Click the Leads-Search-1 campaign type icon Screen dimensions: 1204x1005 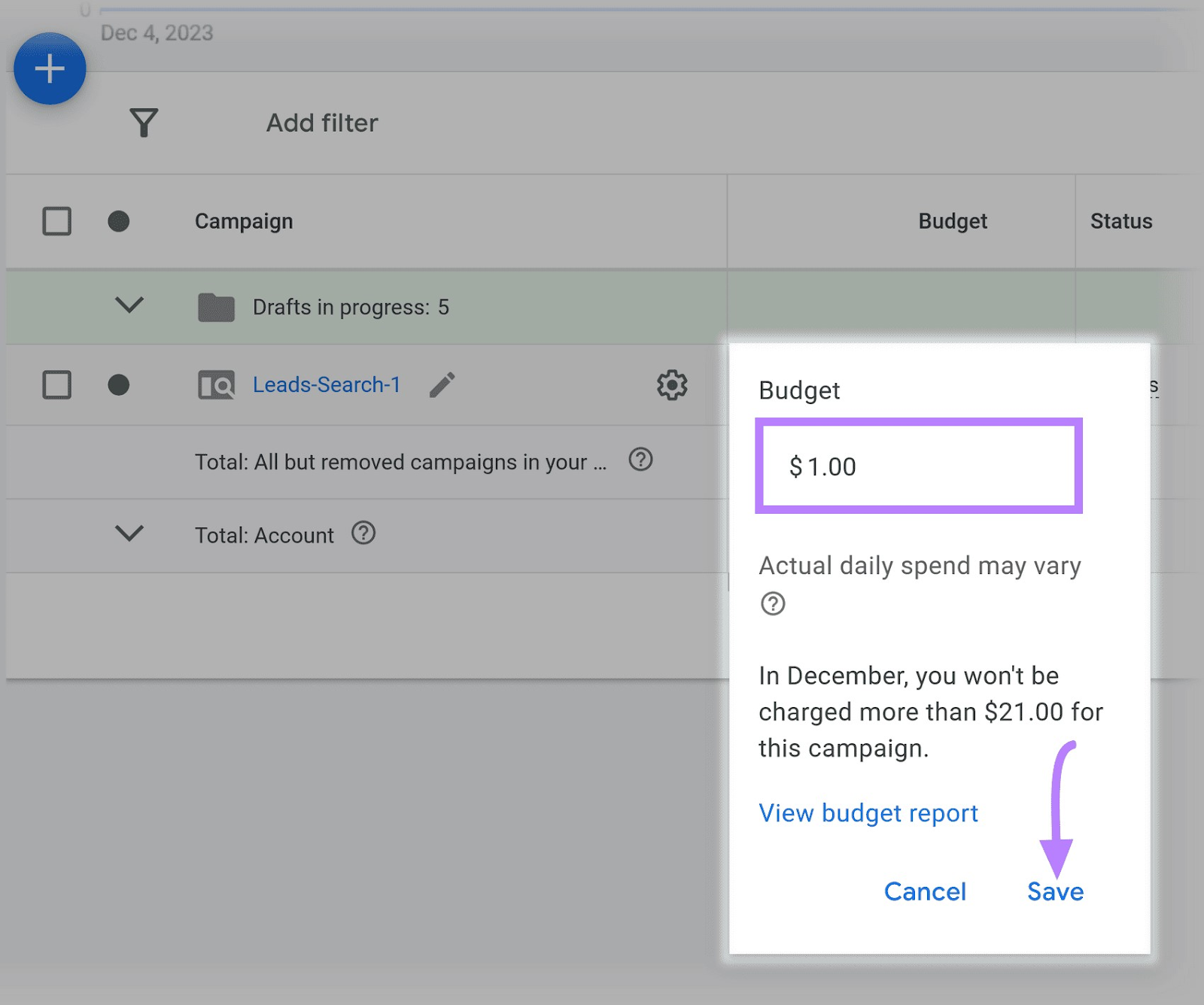point(215,384)
